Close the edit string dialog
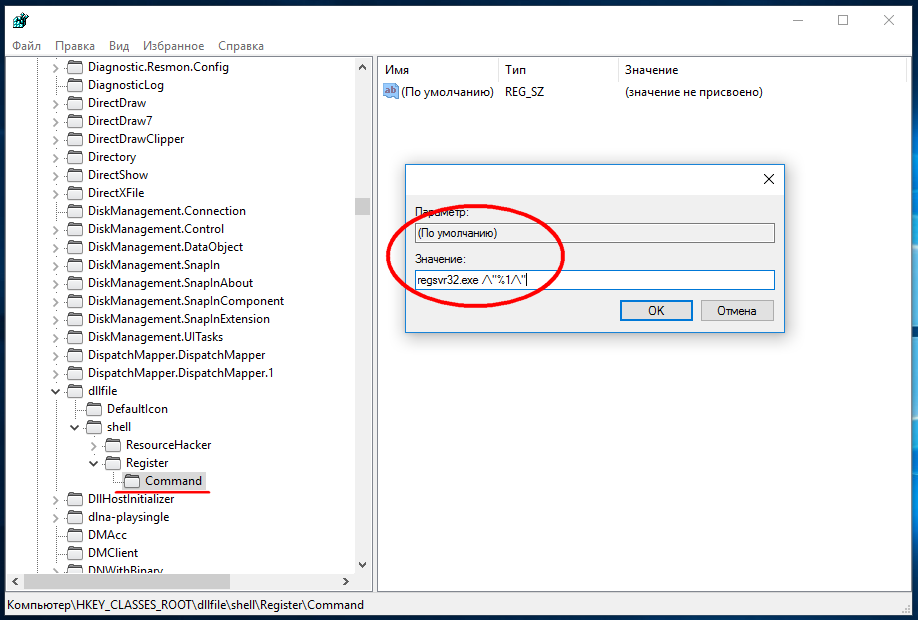Screen dimensions: 918x620 [x=769, y=179]
